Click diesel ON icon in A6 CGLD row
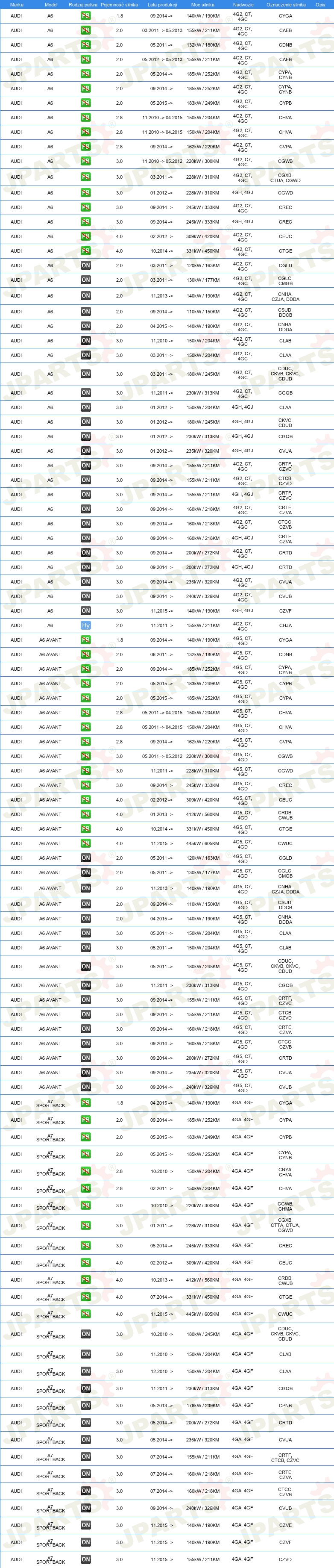This screenshot has height=1568, width=334. click(x=86, y=265)
